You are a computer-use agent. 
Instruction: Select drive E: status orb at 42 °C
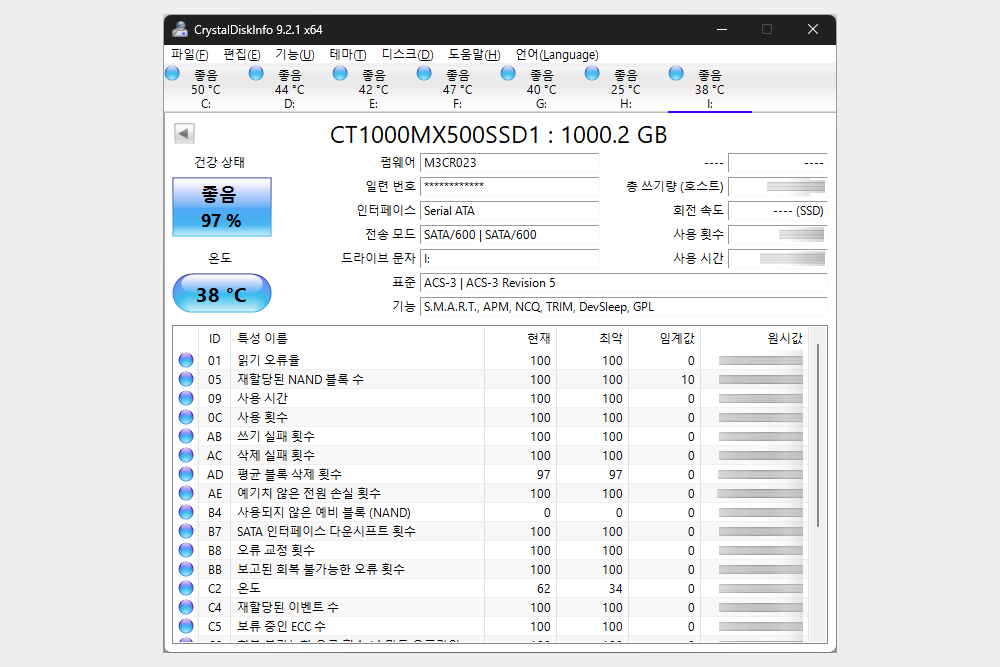pyautogui.click(x=341, y=73)
